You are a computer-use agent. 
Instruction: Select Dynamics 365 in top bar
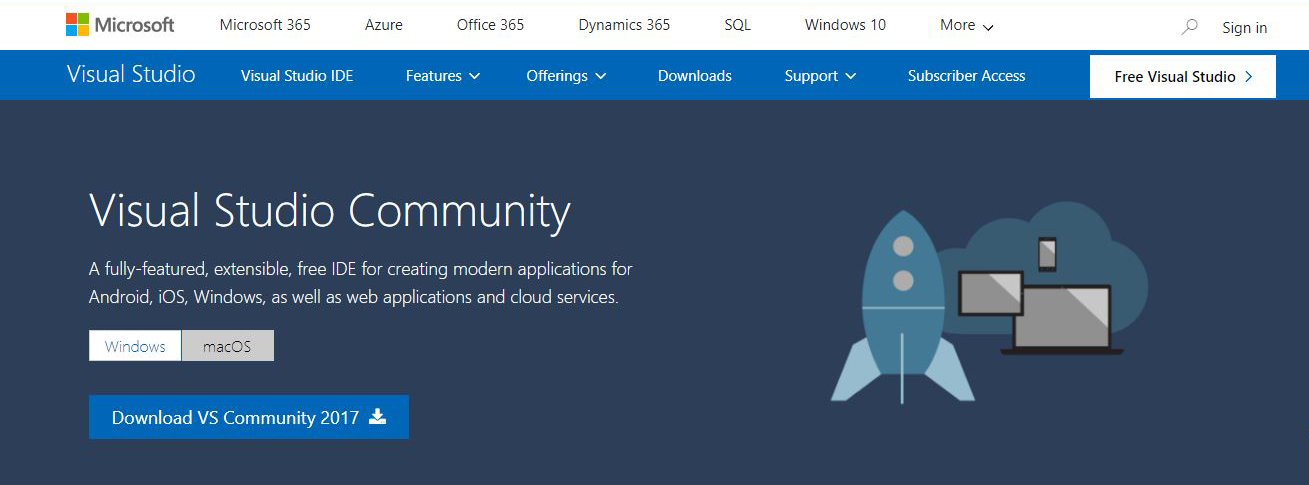tap(624, 25)
